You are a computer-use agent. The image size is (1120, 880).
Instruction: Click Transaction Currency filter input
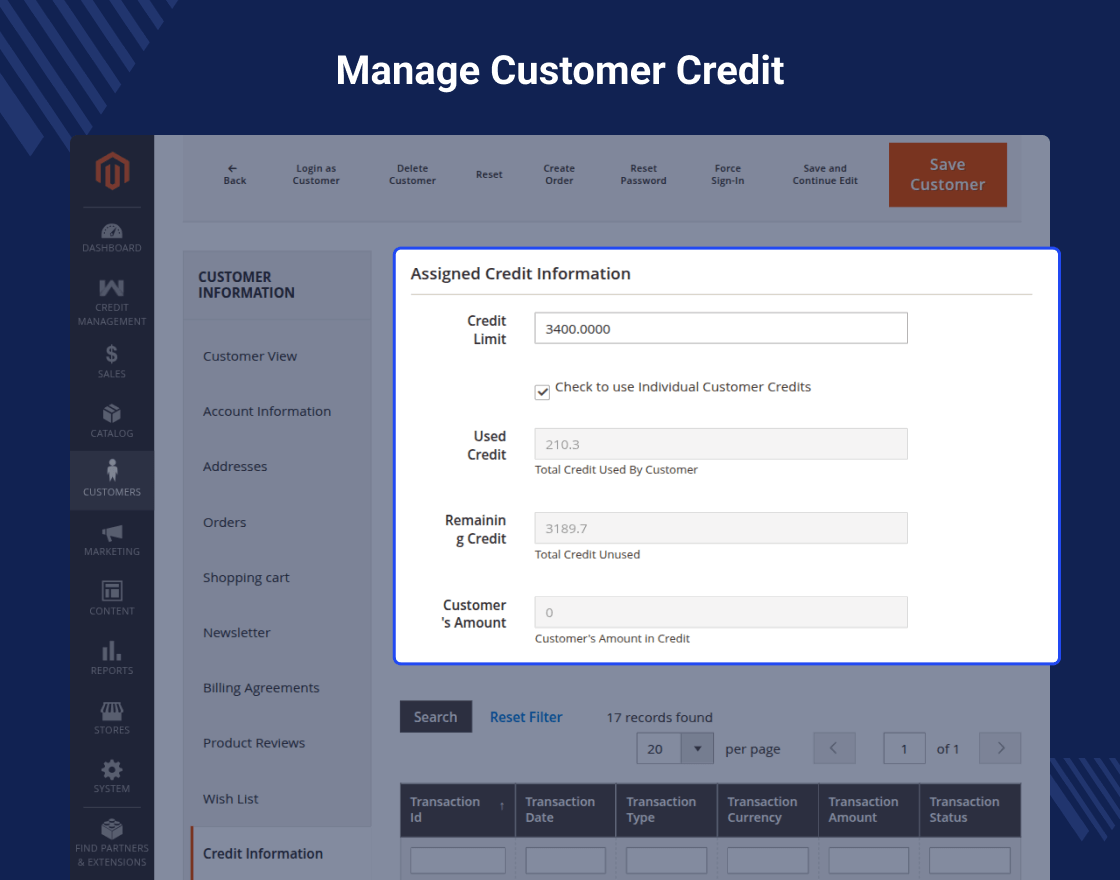tap(768, 861)
